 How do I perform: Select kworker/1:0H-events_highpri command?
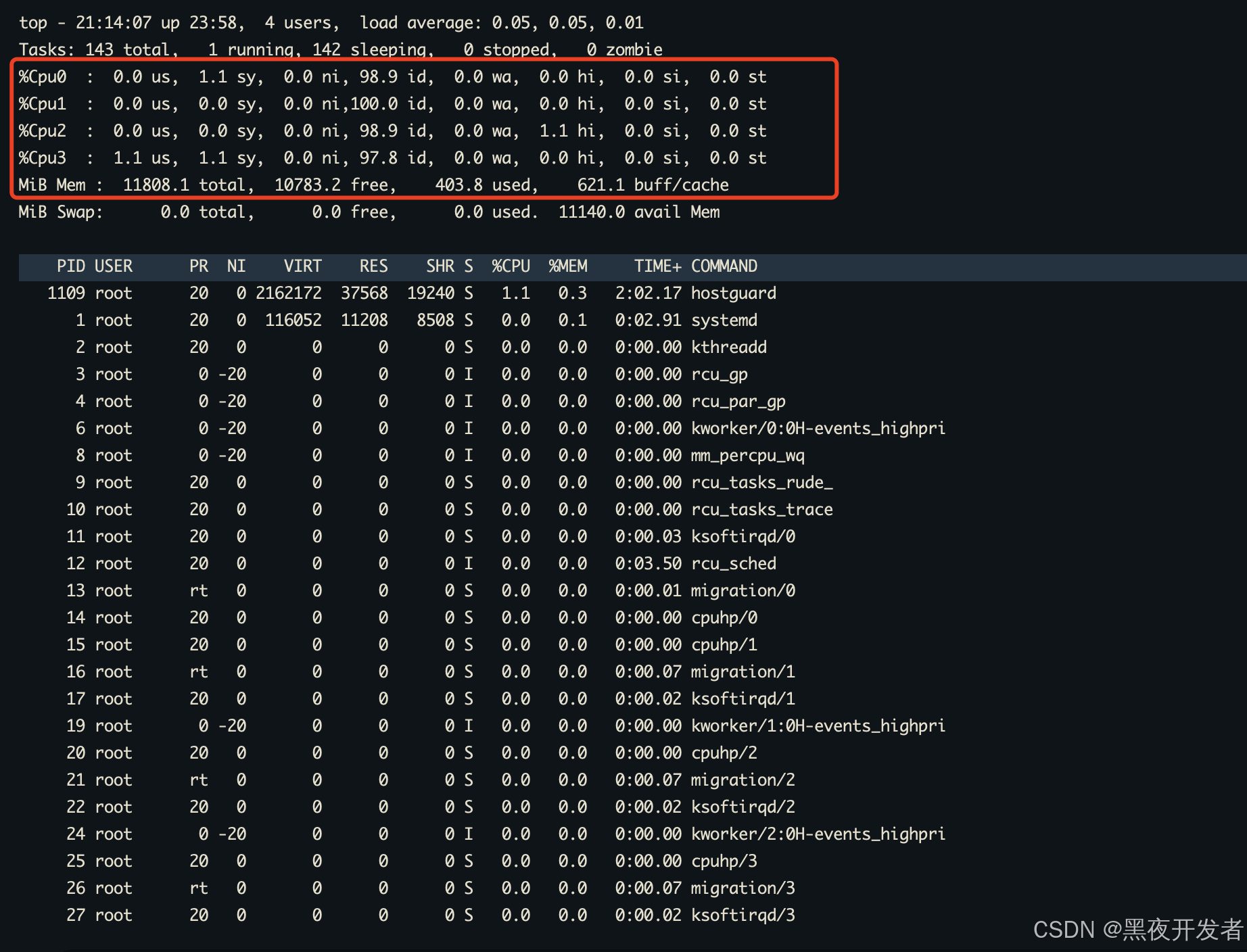pos(818,726)
